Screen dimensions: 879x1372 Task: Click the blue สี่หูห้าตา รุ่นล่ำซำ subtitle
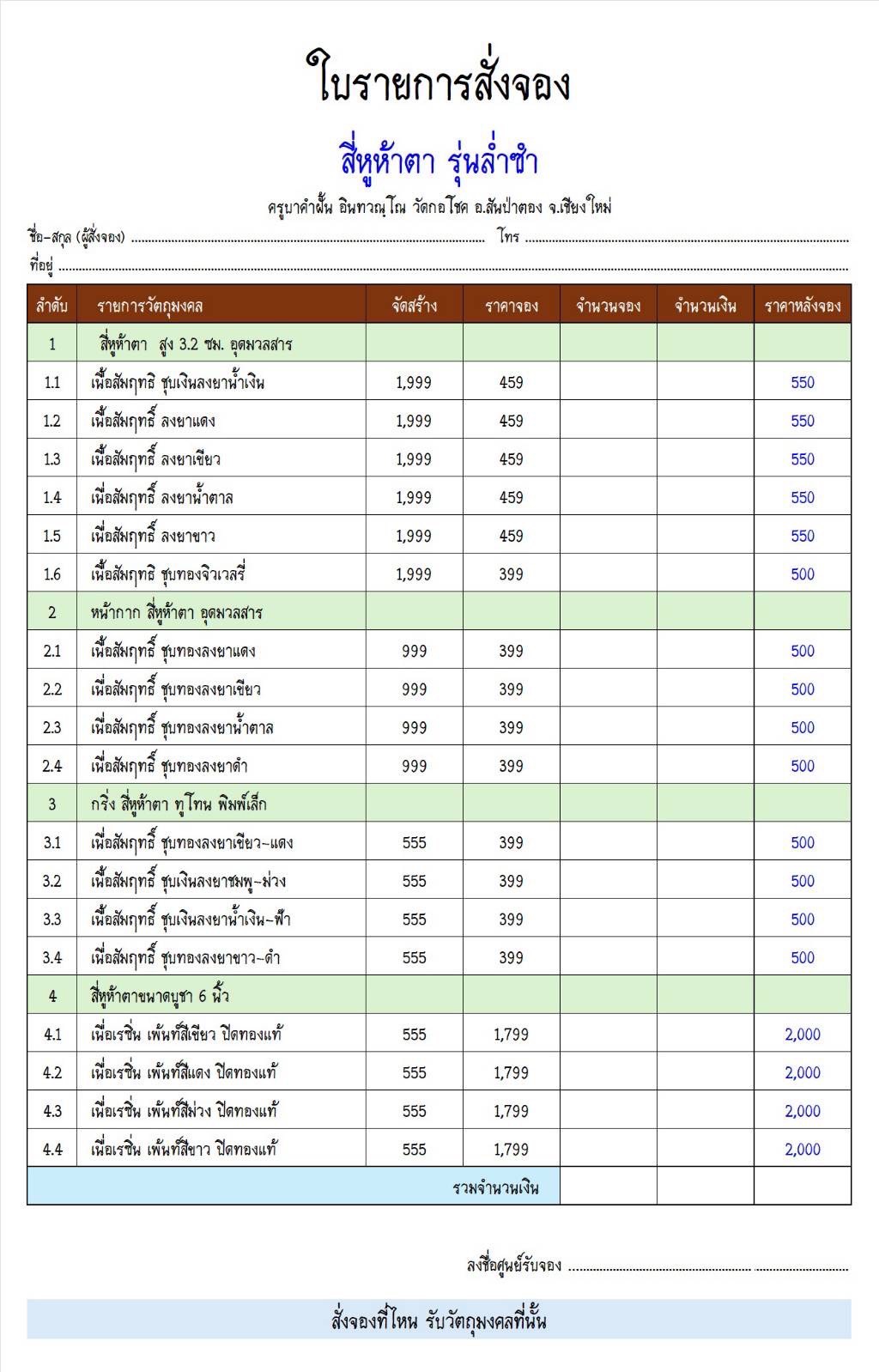point(438,161)
